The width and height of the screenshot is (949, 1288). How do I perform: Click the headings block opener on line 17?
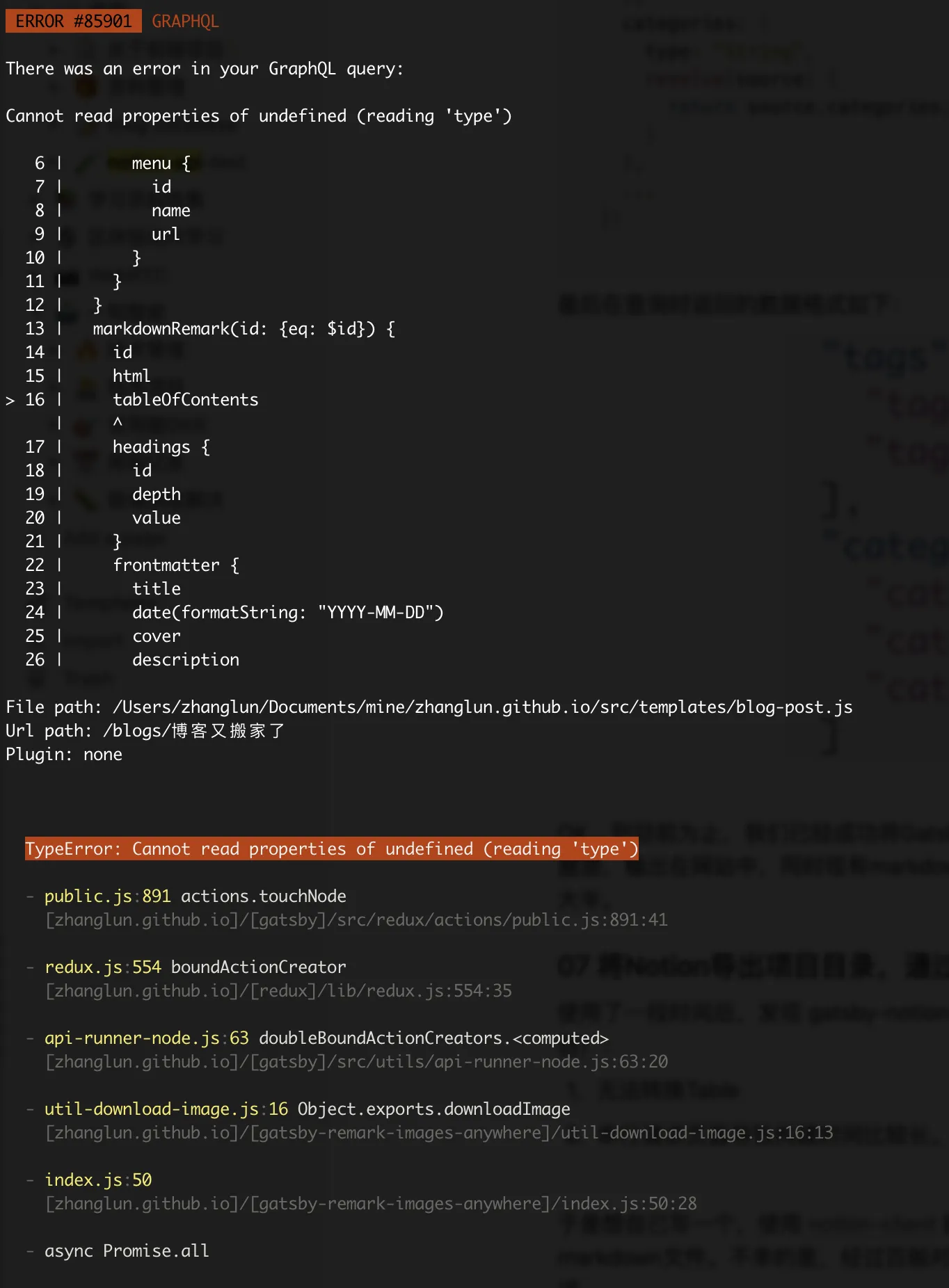click(161, 447)
